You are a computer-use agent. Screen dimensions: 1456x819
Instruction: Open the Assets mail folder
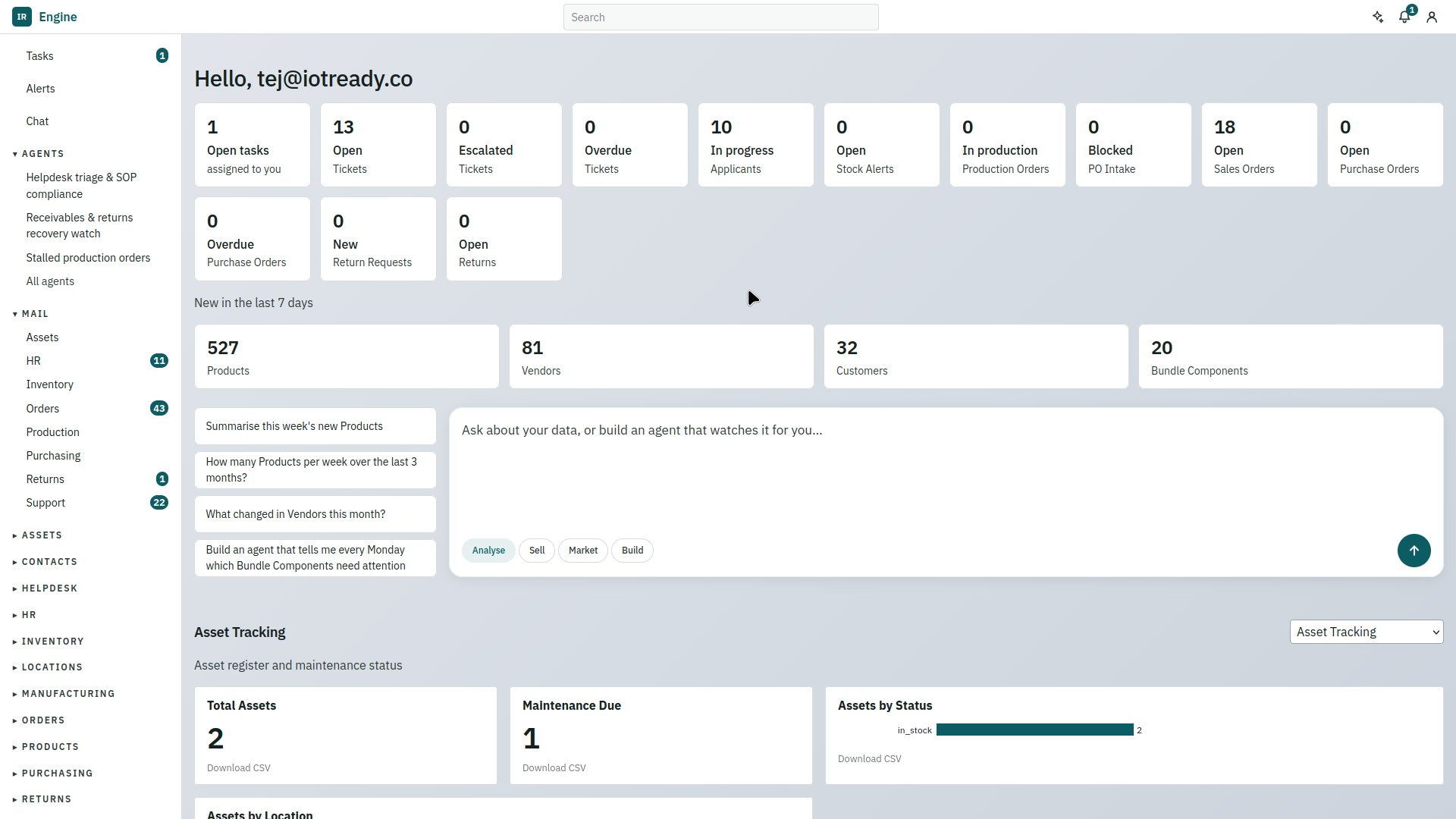[42, 337]
